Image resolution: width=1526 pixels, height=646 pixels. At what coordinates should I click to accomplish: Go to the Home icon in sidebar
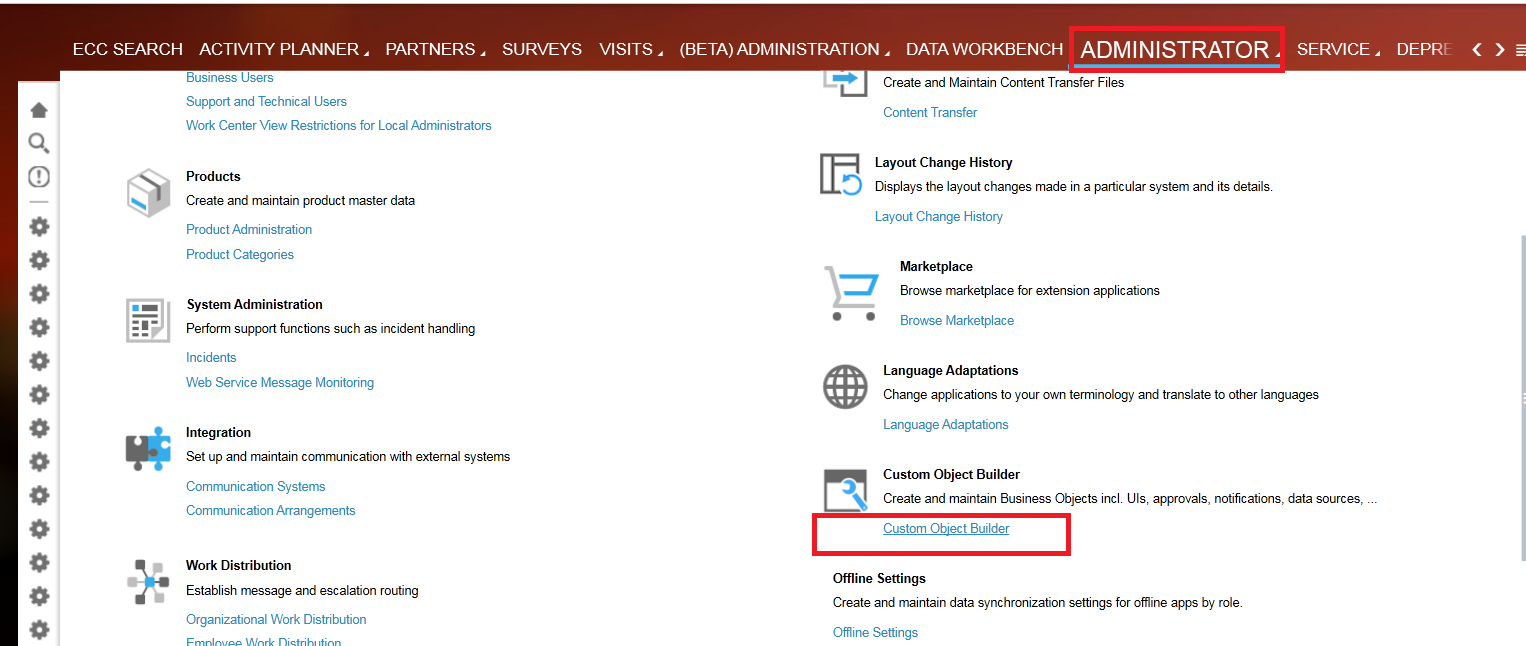coord(39,110)
